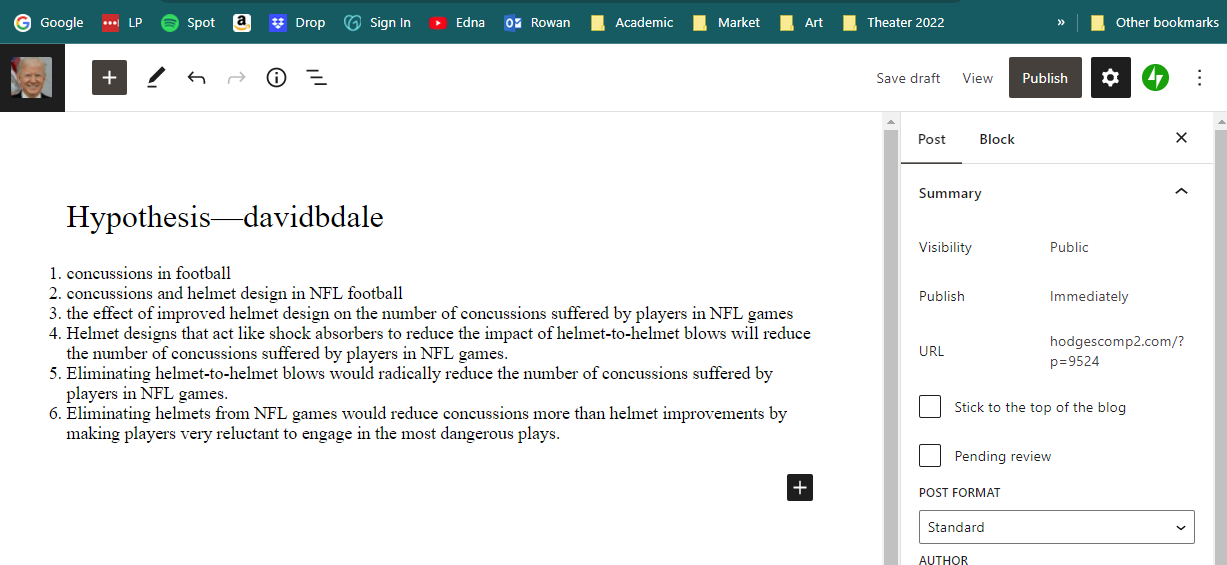This screenshot has width=1227, height=565.
Task: Close the settings sidebar with X
Action: click(1181, 138)
